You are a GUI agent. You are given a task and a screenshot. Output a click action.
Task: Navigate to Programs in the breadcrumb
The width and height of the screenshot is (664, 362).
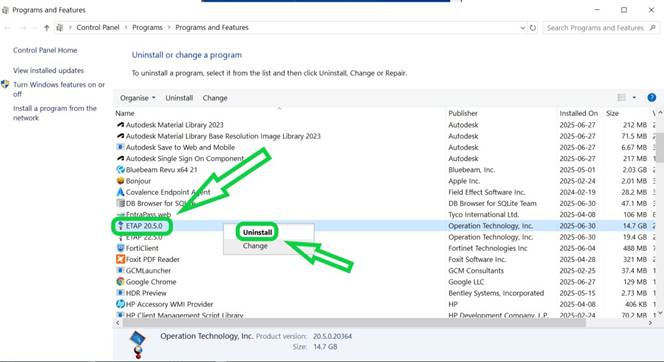pos(147,28)
